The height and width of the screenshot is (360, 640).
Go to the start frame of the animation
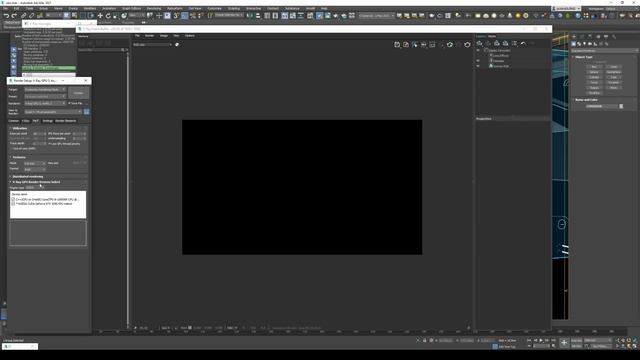point(529,340)
